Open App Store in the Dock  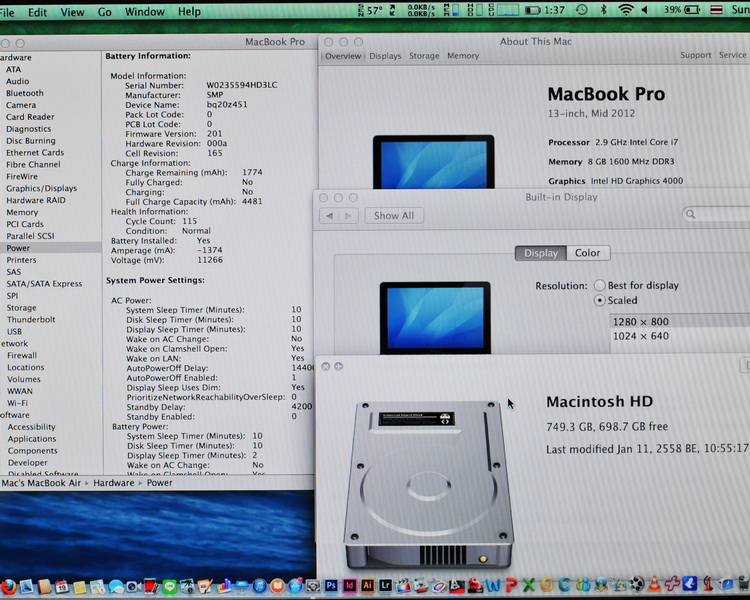295,586
